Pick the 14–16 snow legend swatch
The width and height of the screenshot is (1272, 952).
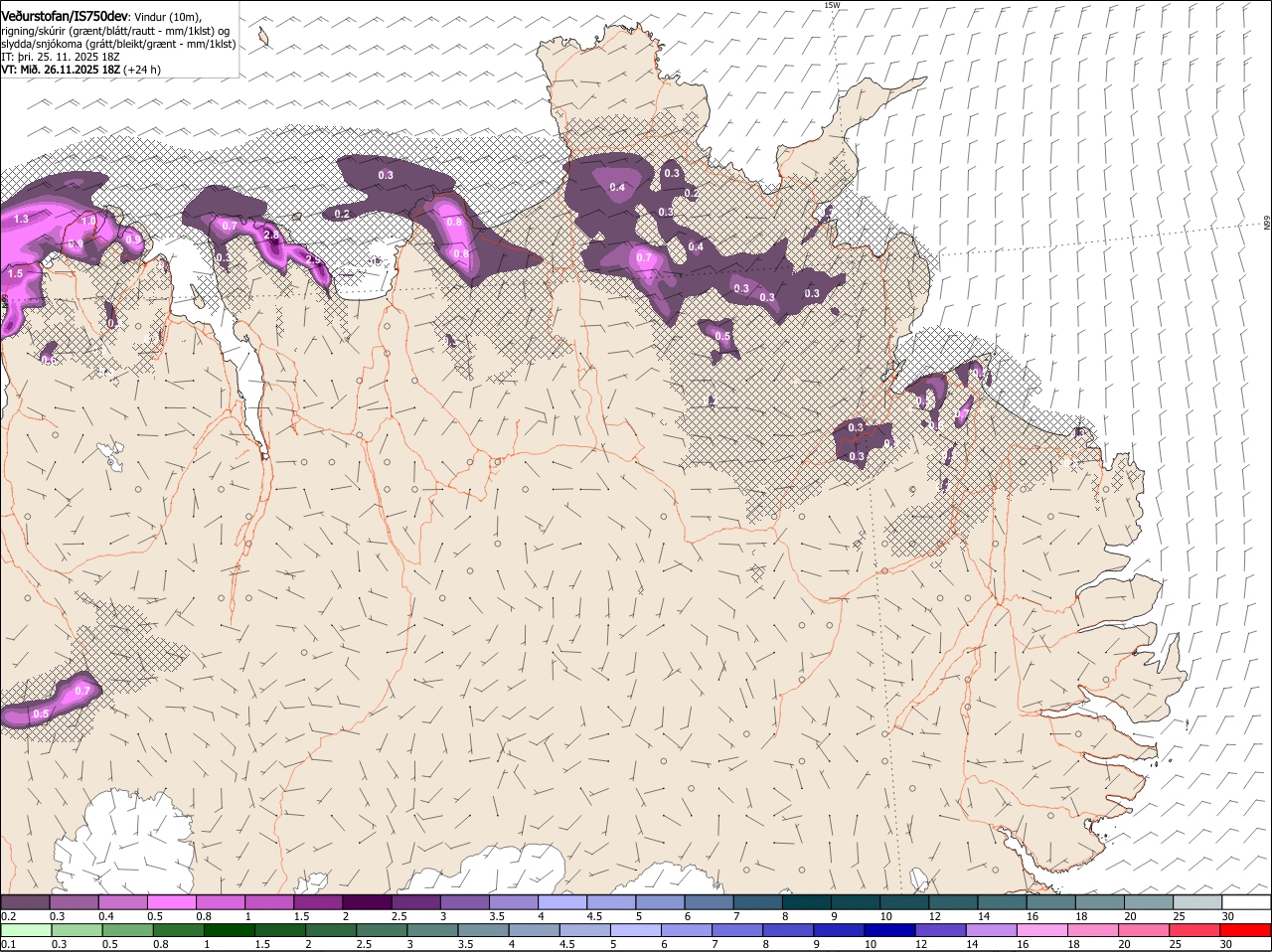click(1001, 902)
